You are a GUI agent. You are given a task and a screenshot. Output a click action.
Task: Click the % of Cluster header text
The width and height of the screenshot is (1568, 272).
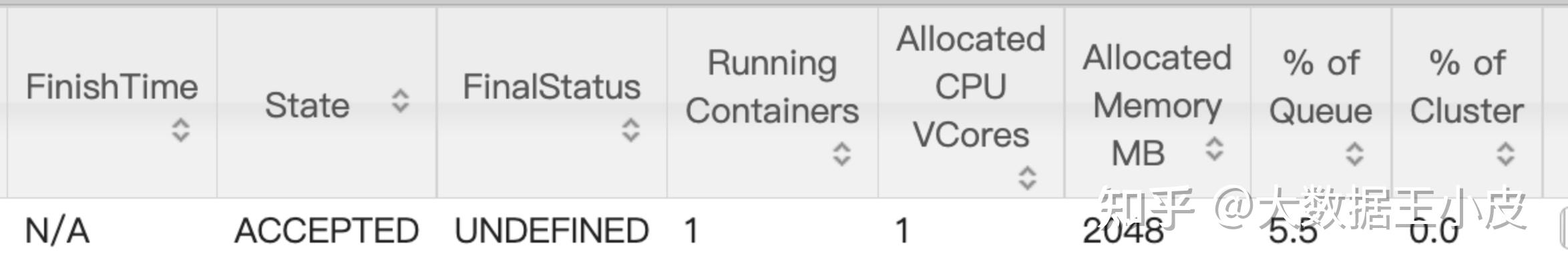click(1467, 87)
